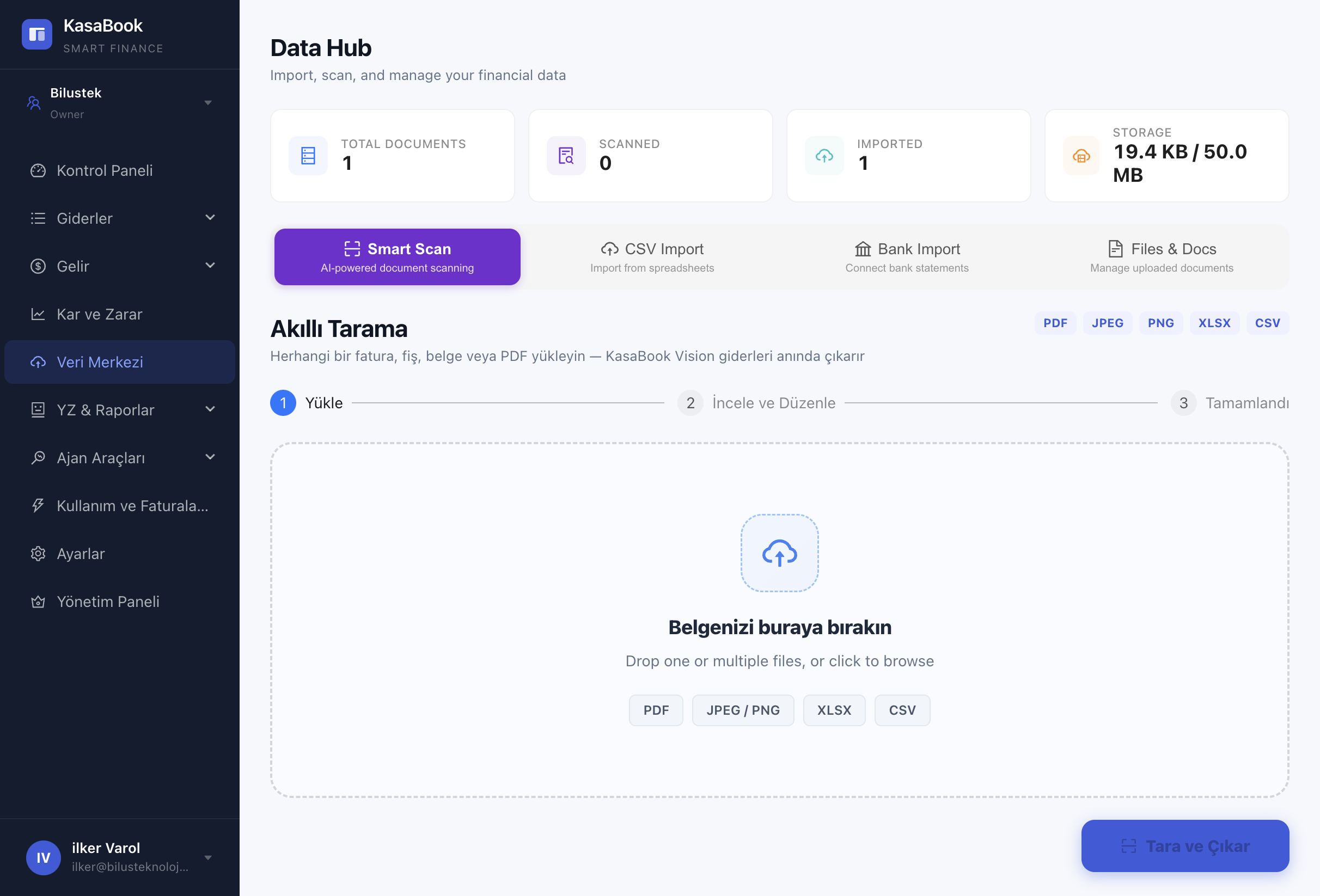Image resolution: width=1320 pixels, height=896 pixels.
Task: Click the Imported cloud icon
Action: coord(824,156)
